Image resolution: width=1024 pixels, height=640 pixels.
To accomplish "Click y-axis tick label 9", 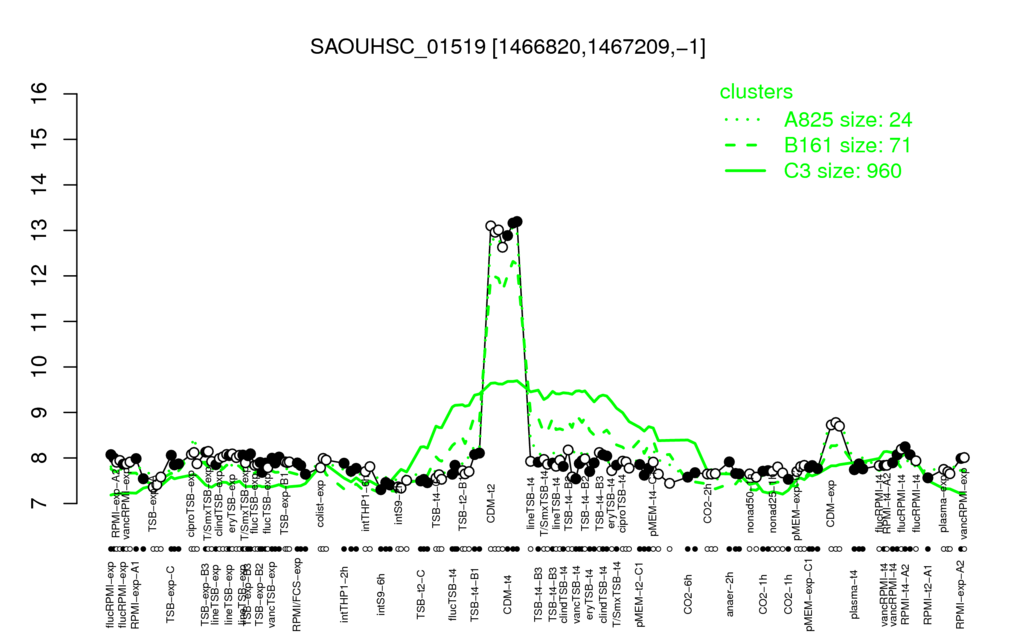I will 40,412.
